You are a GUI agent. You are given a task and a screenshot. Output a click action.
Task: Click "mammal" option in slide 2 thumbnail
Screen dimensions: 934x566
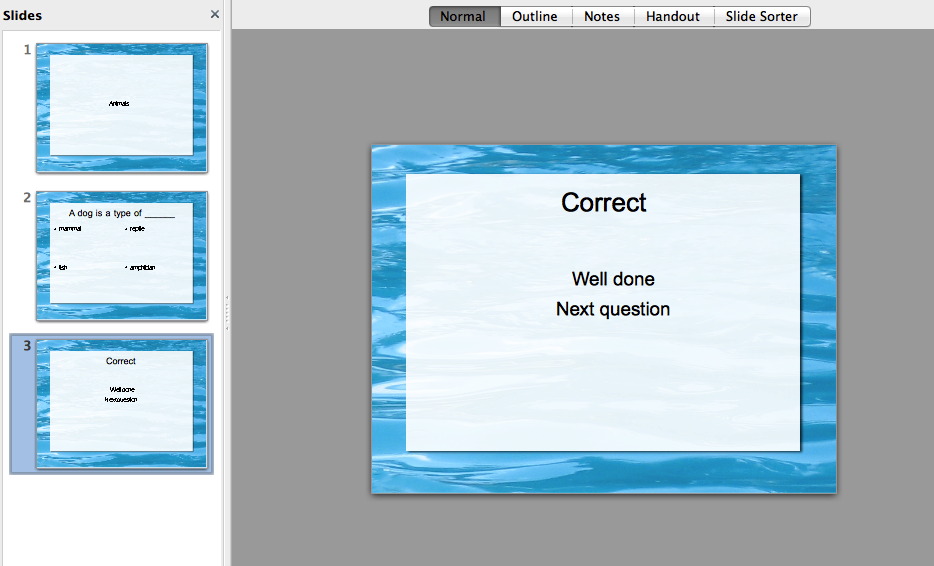point(70,229)
